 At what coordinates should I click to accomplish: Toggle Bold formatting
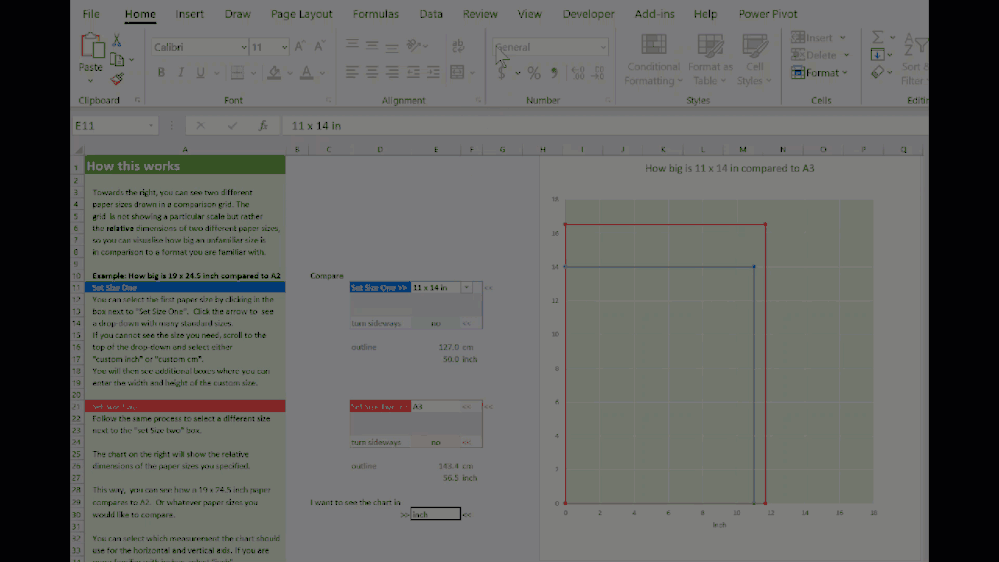tap(161, 73)
